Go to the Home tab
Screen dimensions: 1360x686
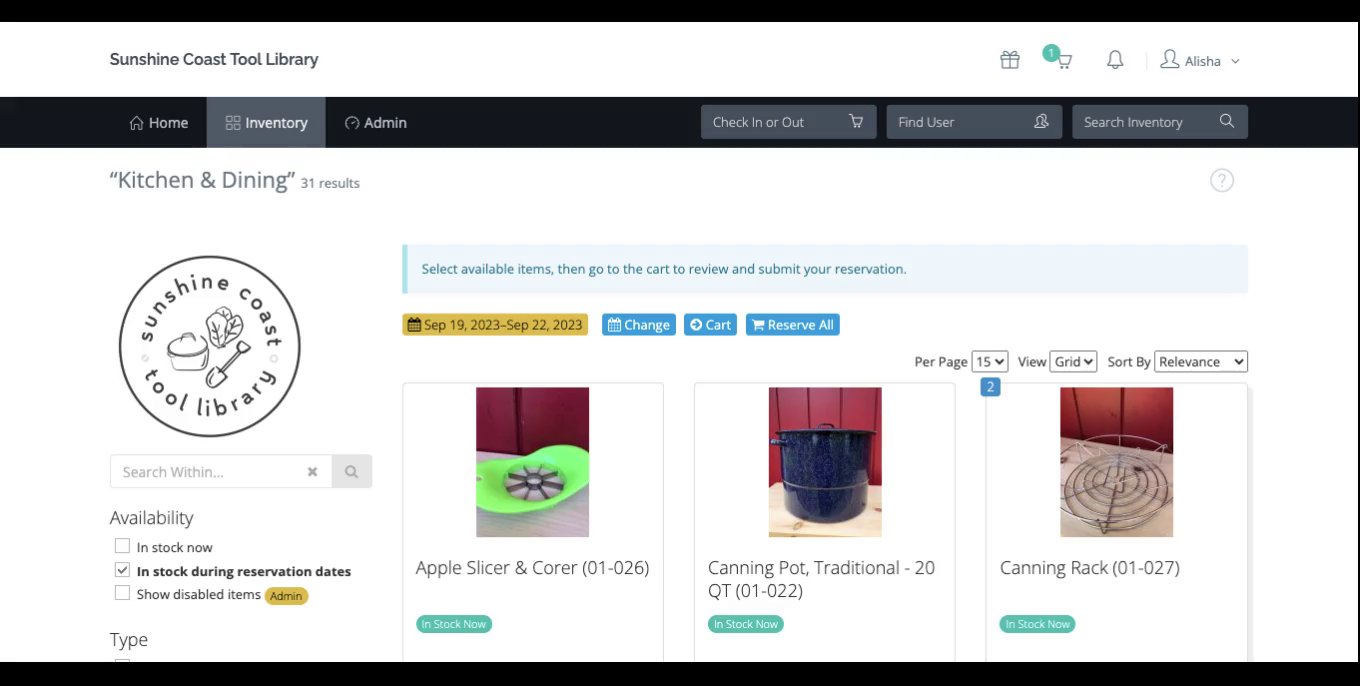[159, 122]
